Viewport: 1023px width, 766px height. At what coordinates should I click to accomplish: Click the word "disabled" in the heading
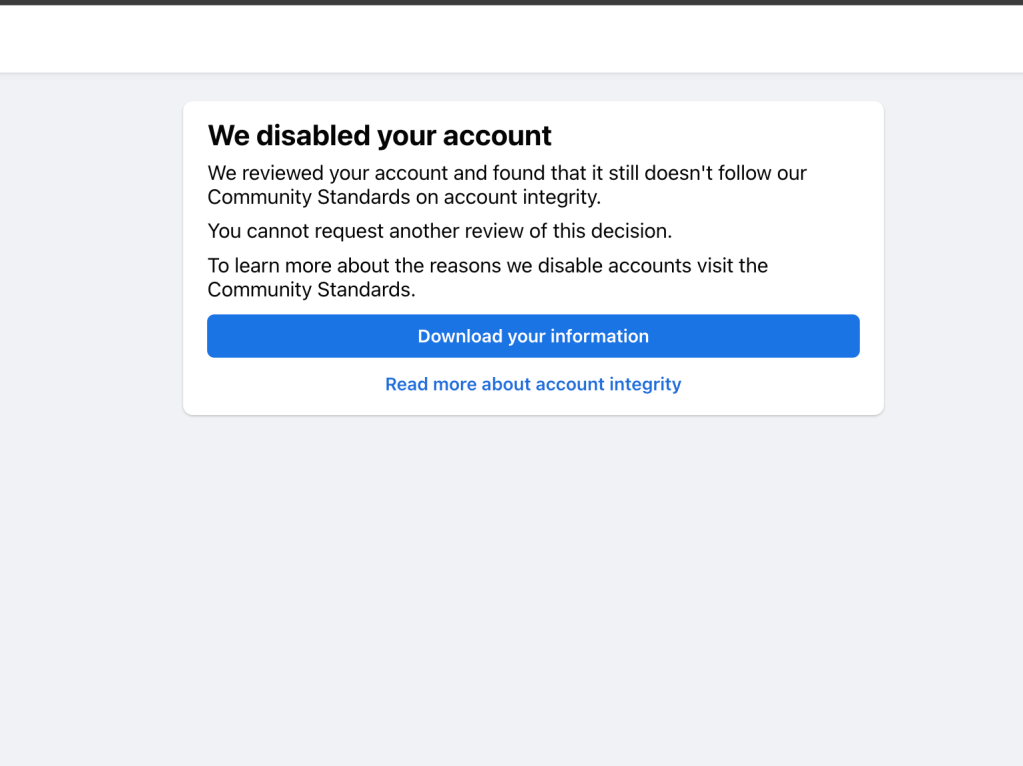pos(313,135)
